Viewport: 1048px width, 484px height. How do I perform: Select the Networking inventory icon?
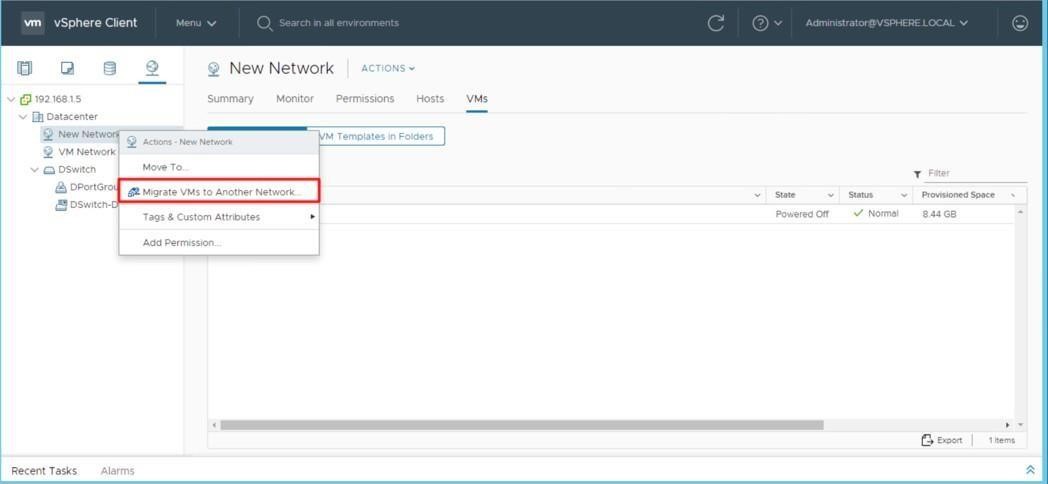coord(152,68)
